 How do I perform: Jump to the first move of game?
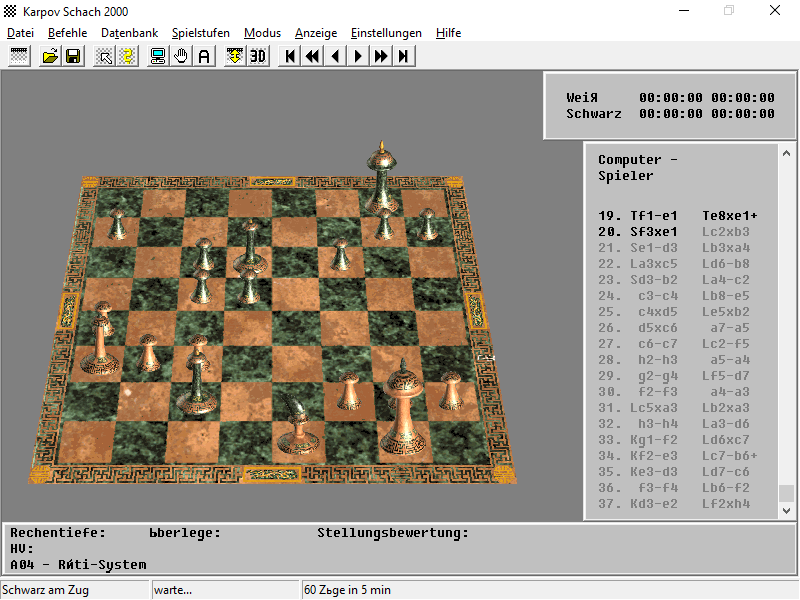tap(290, 56)
